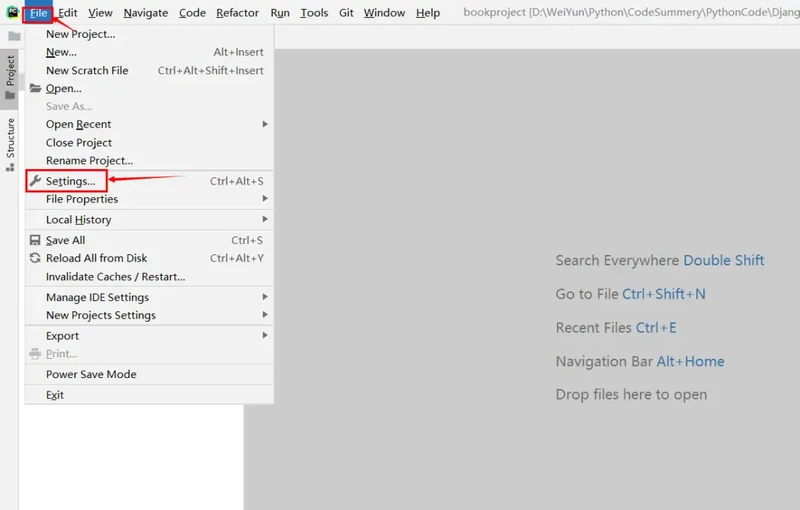Select Invalidate Caches / Restart...
Viewport: 800px width, 510px height.
pos(115,277)
